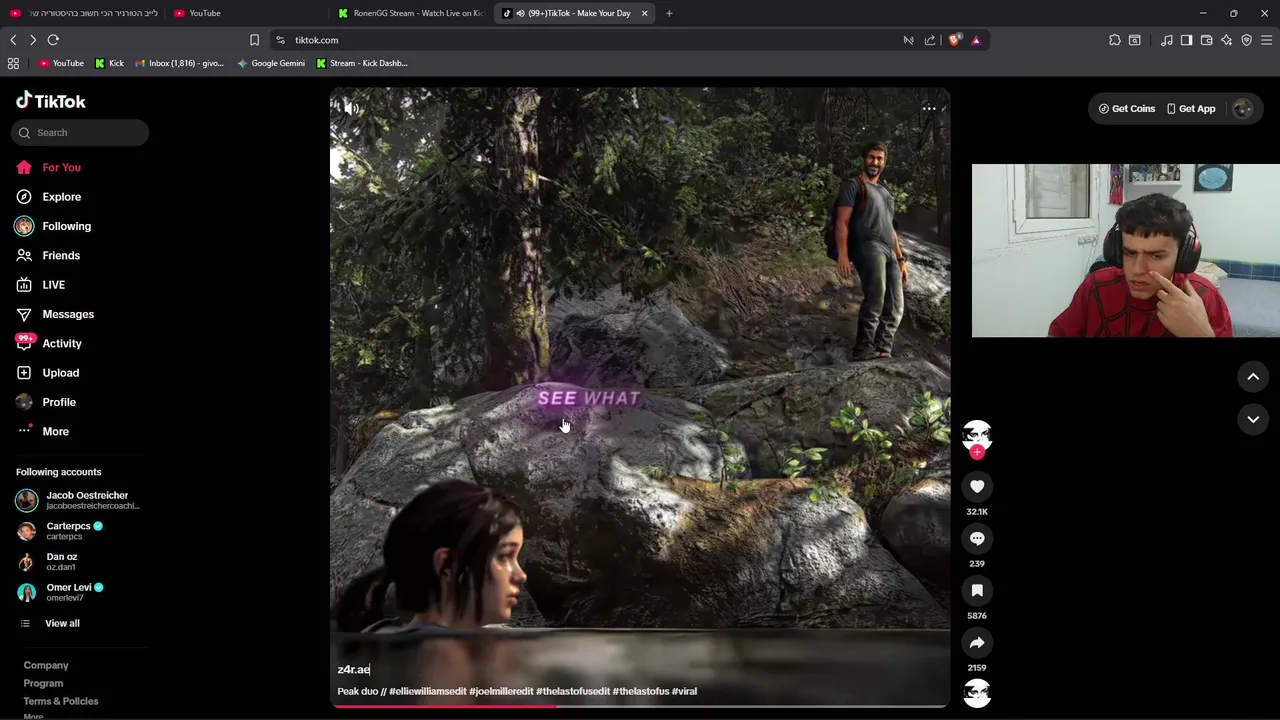Open Omer Levi's account
The width and height of the screenshot is (1280, 720).
(x=60, y=592)
